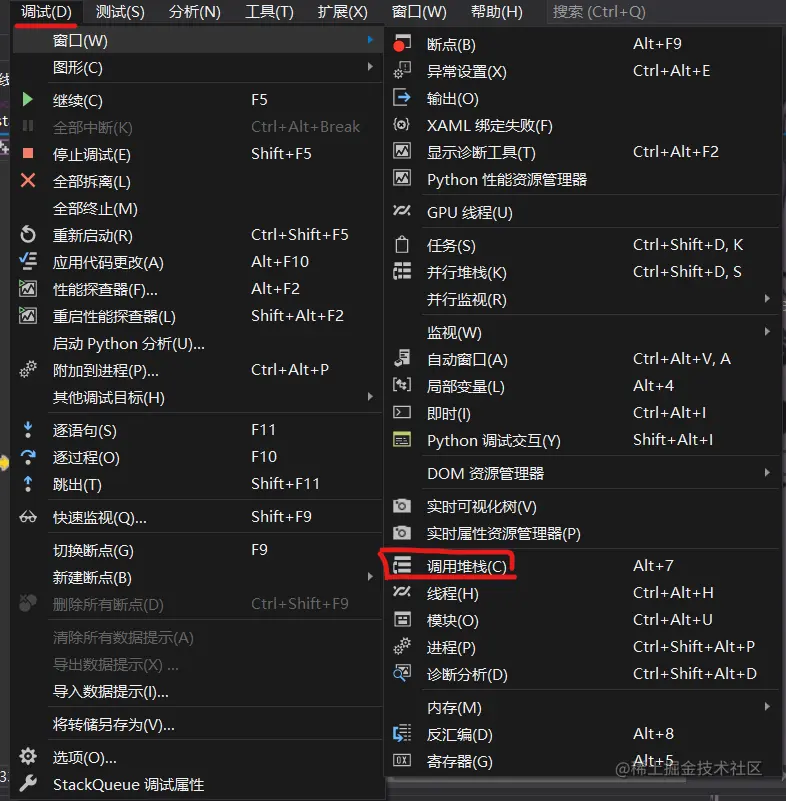Expand Other Debug Targets (其他调试目标) arrow
Viewport: 786px width, 801px height.
point(370,396)
